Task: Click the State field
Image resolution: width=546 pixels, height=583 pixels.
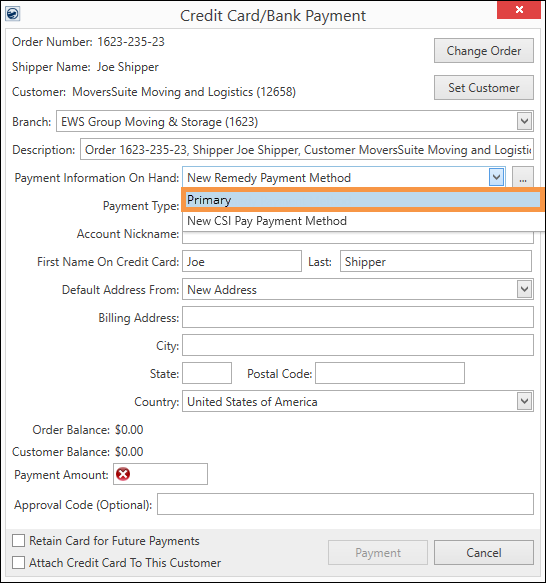Action: tap(207, 373)
